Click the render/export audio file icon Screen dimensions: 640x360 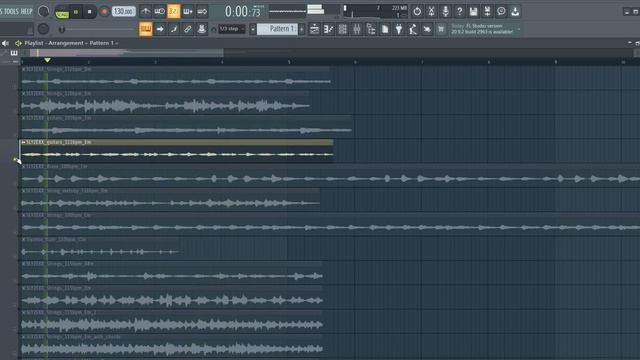click(487, 11)
